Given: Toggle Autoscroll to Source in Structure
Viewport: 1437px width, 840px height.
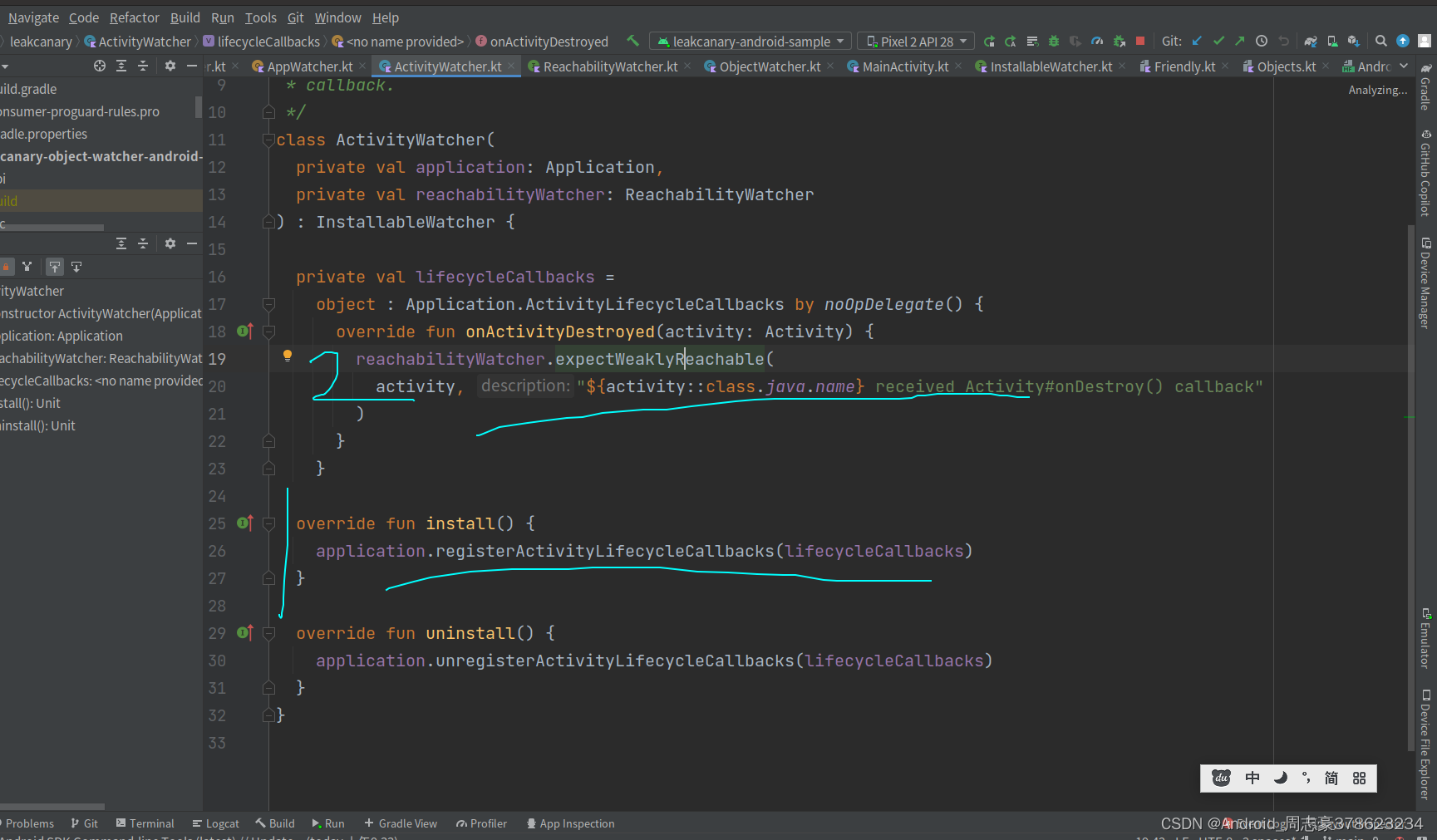Looking at the screenshot, I should [x=55, y=267].
